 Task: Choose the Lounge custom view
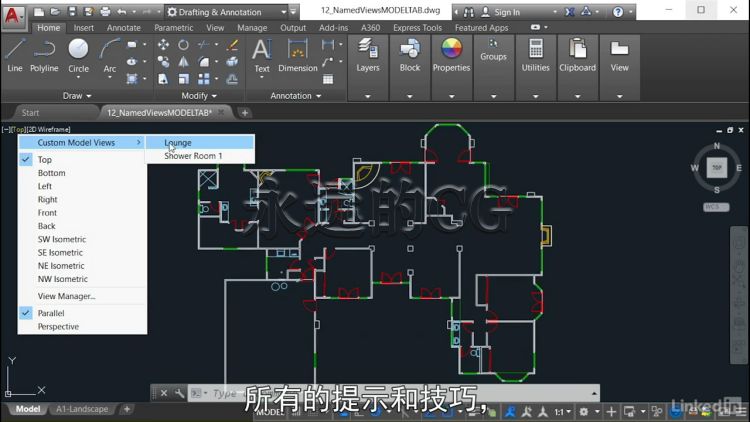pos(200,143)
